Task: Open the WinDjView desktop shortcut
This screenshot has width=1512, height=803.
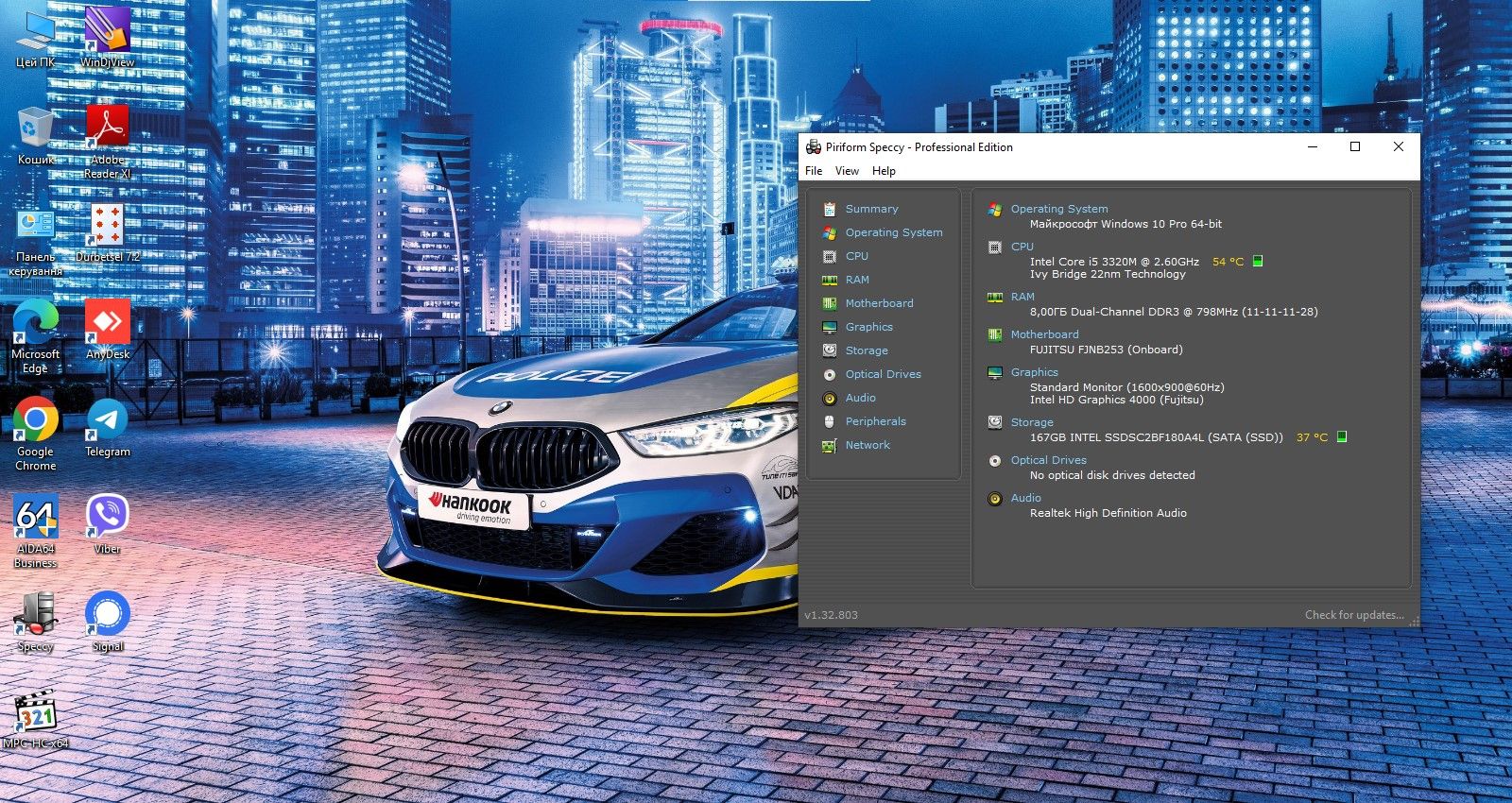Action: point(108,38)
